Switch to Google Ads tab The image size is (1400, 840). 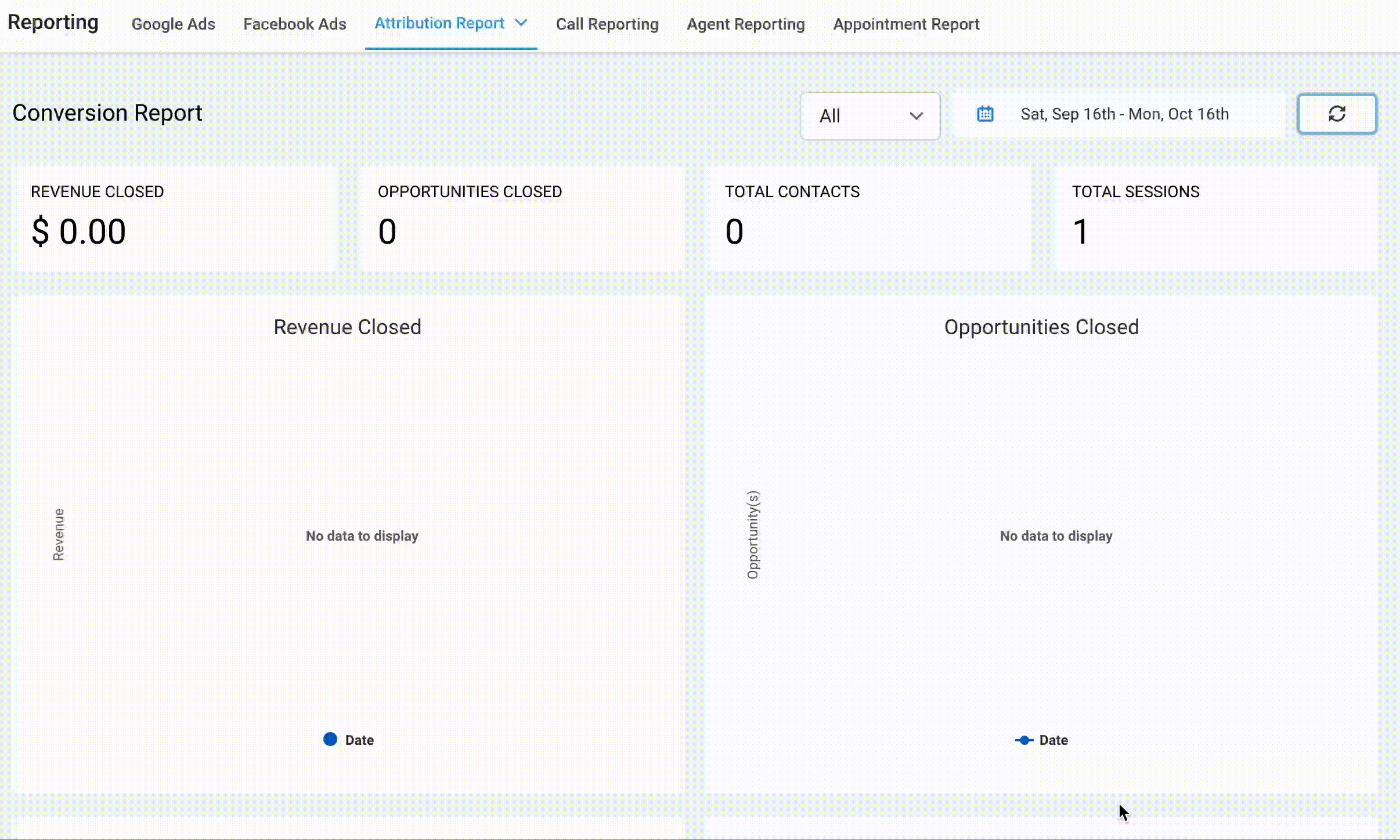click(173, 24)
